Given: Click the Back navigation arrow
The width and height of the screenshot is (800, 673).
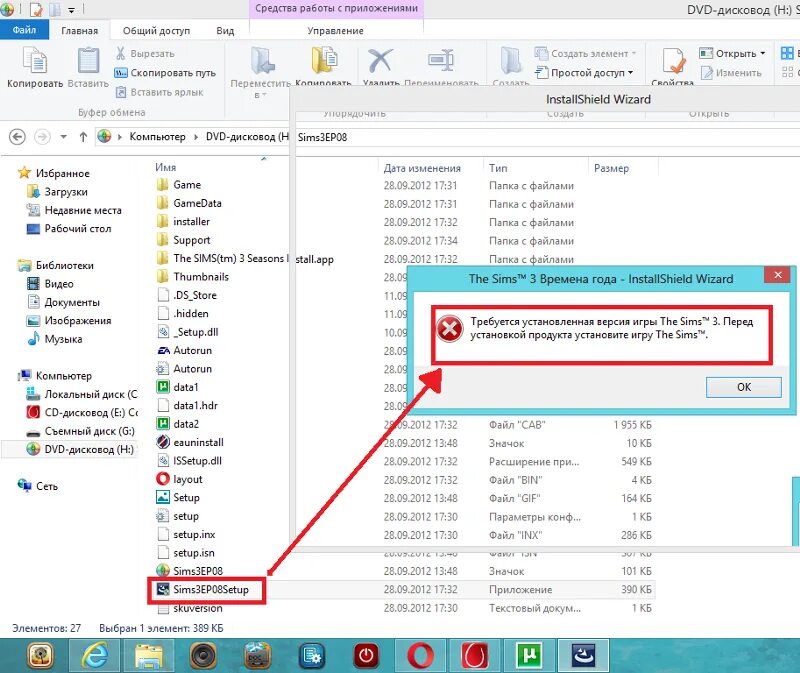Looking at the screenshot, I should click(17, 137).
